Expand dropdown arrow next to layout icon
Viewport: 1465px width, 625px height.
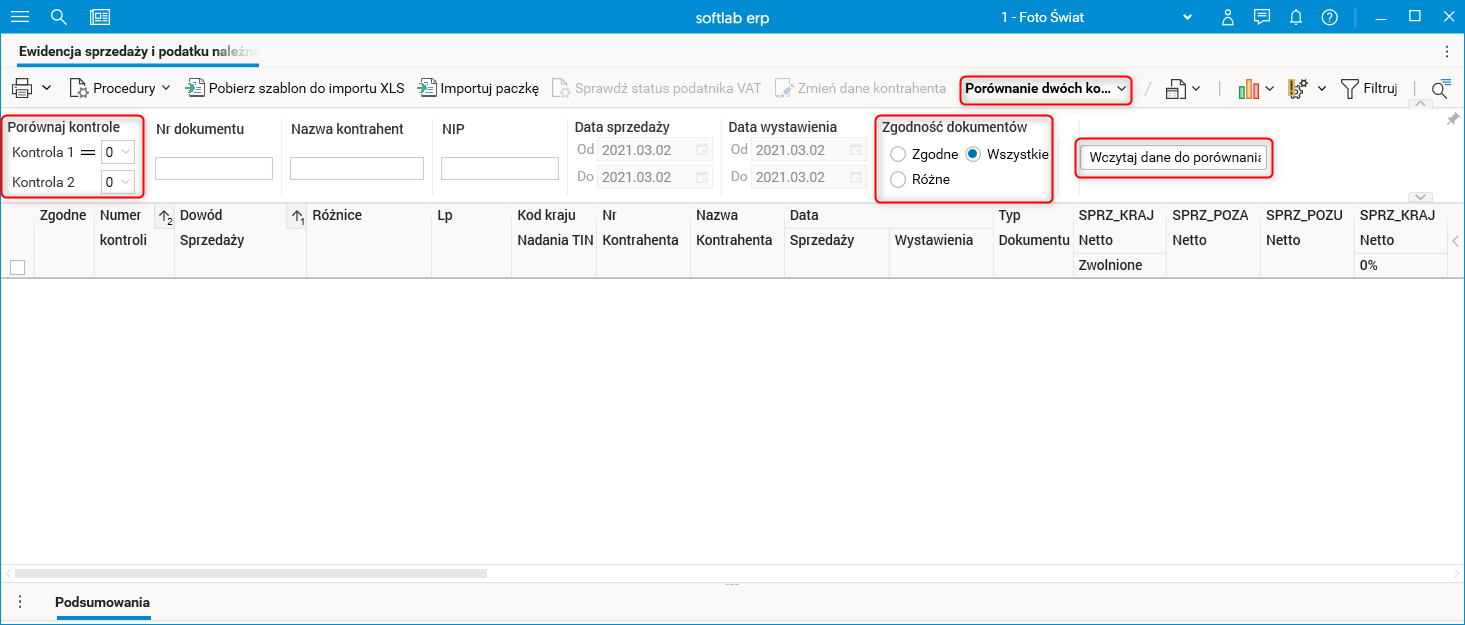point(1196,89)
